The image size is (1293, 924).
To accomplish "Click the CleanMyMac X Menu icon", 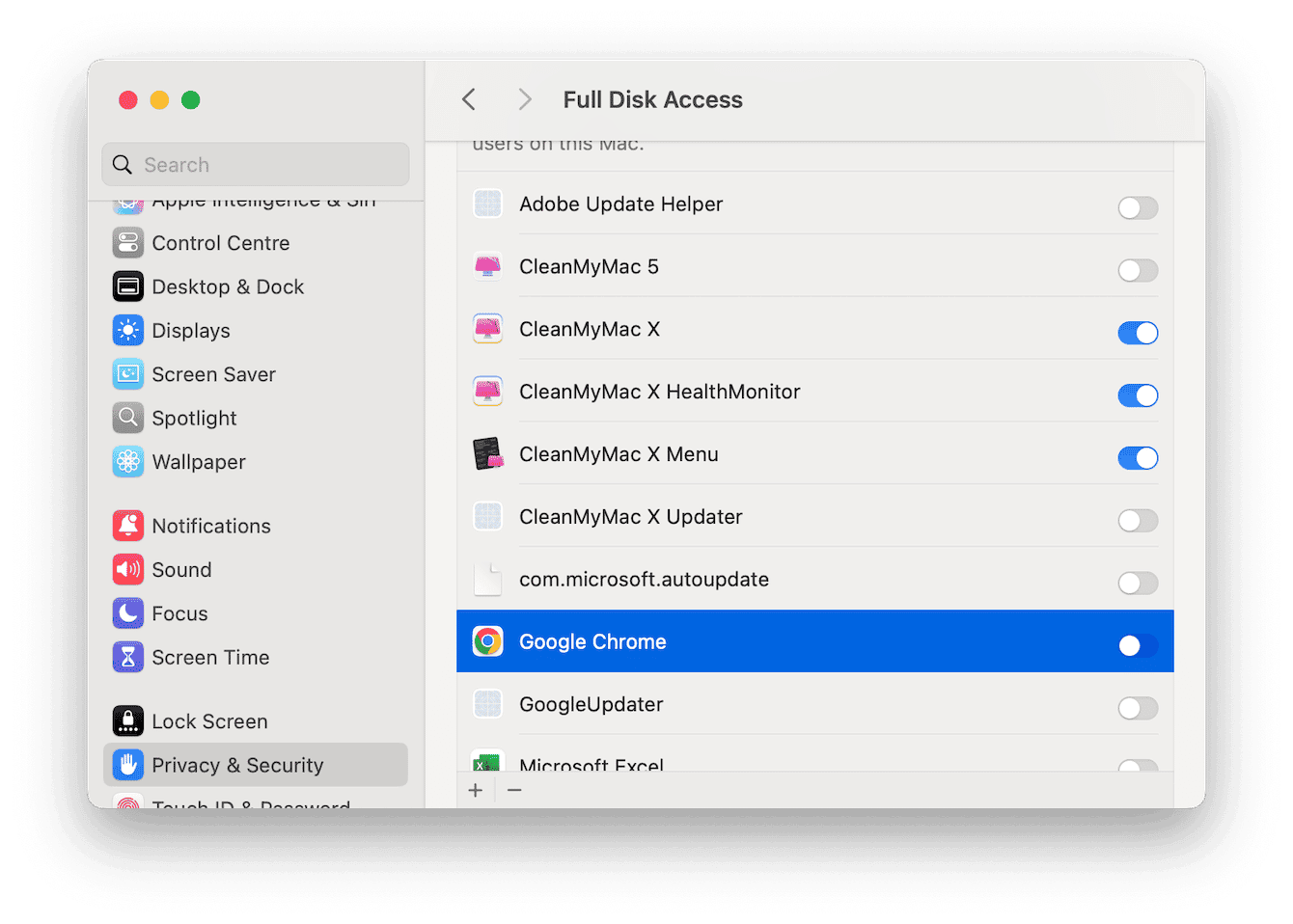I will pyautogui.click(x=487, y=453).
